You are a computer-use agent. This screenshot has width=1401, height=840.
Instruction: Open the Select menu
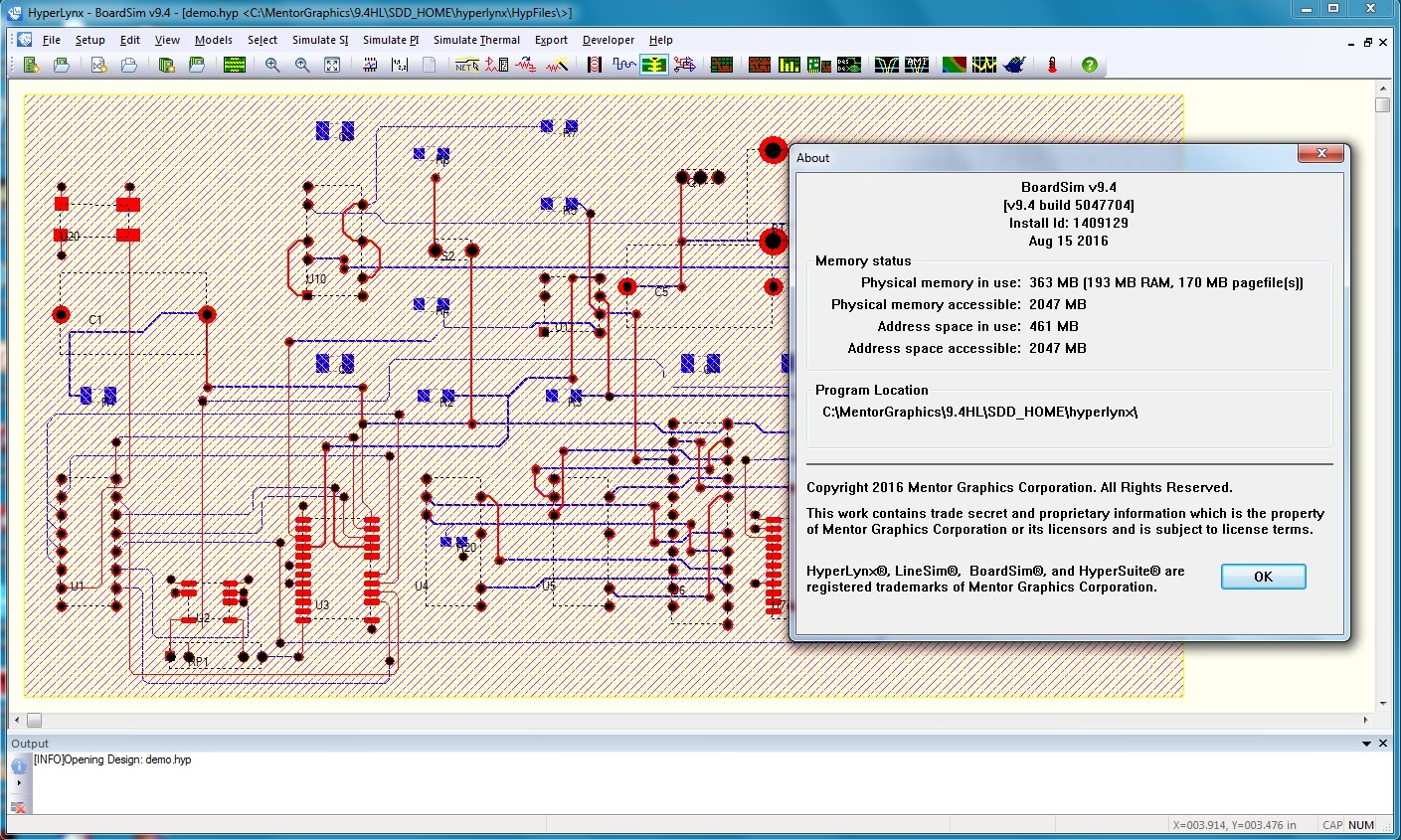[263, 40]
